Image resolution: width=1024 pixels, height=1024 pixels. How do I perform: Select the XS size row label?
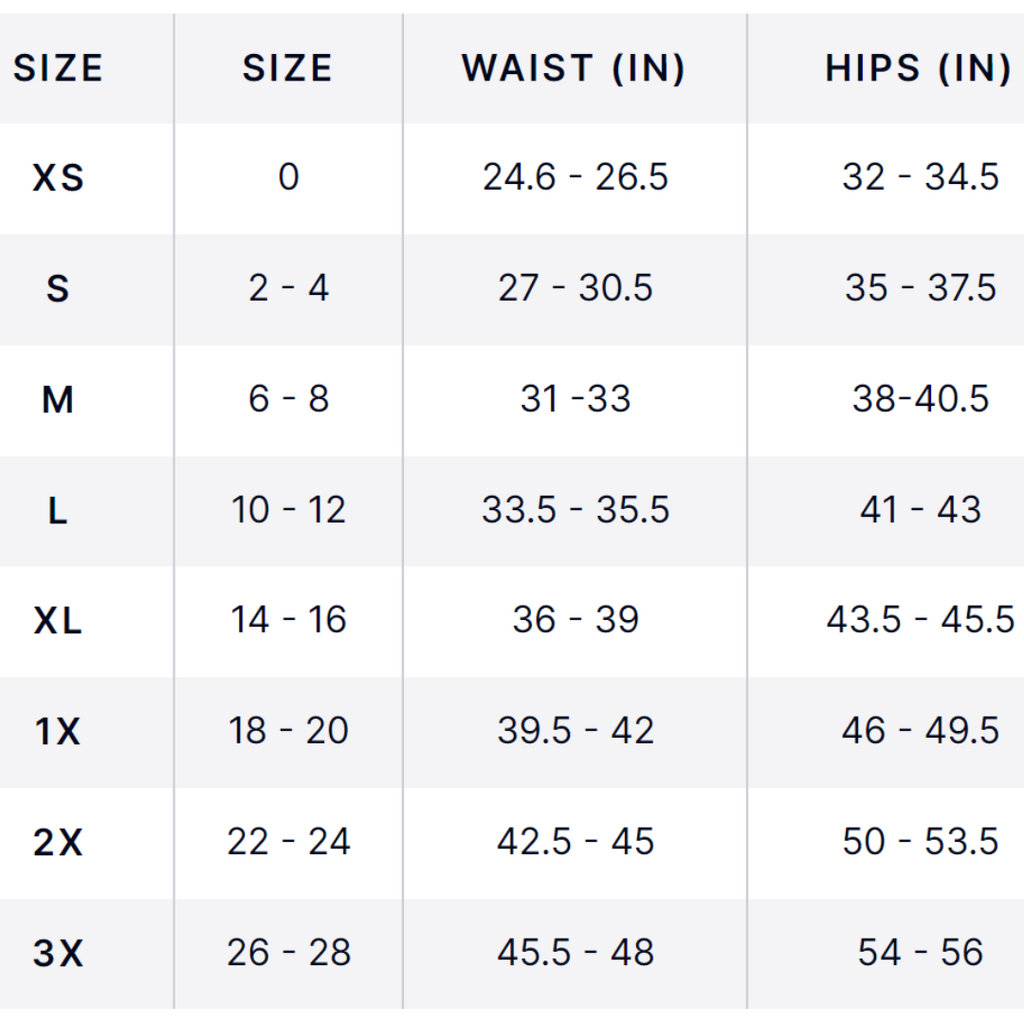[58, 178]
